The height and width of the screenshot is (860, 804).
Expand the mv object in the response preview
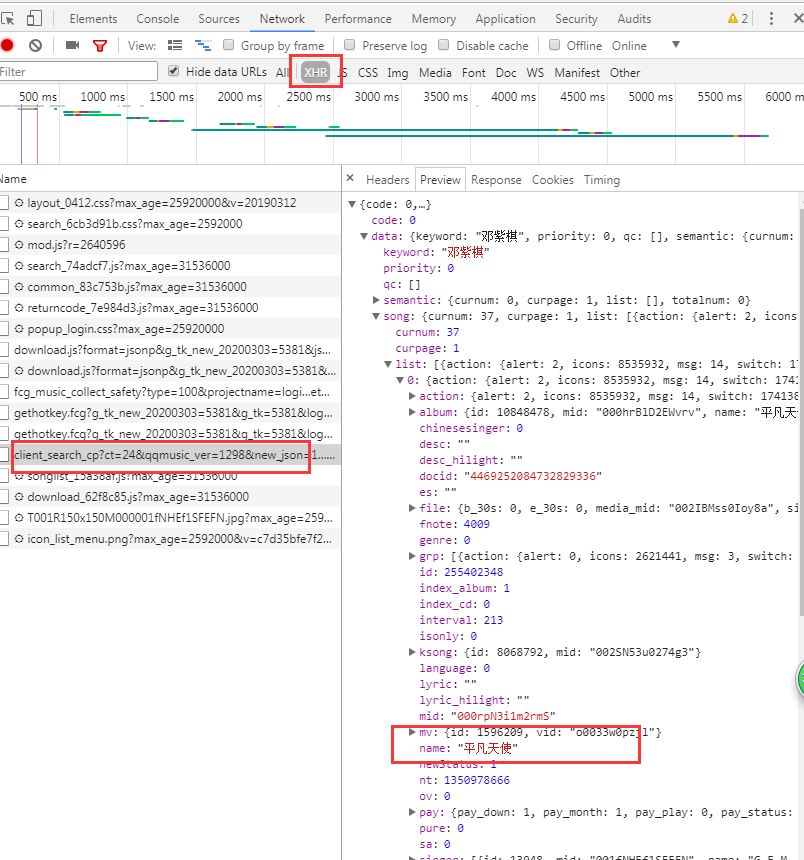coord(411,733)
